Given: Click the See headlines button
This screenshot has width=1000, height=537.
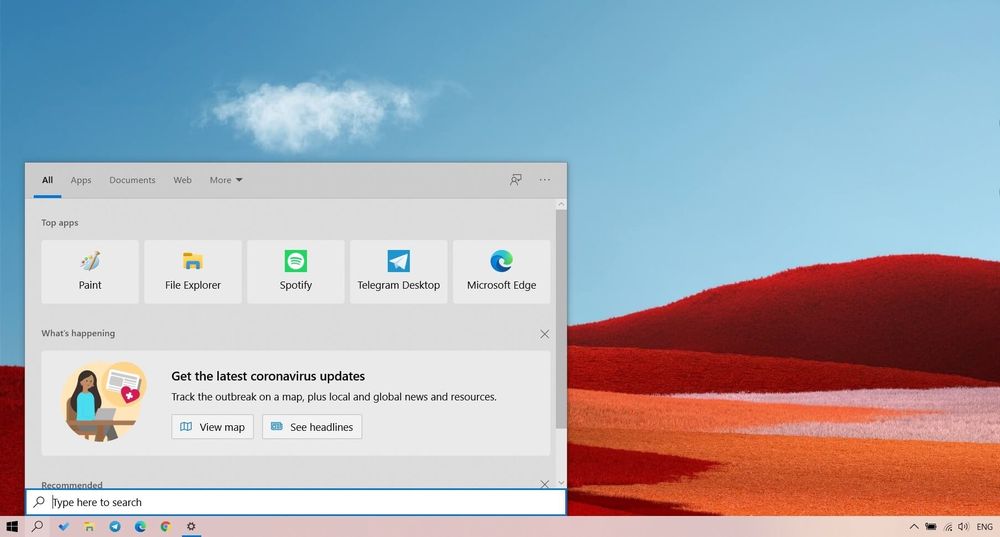Looking at the screenshot, I should pos(312,427).
